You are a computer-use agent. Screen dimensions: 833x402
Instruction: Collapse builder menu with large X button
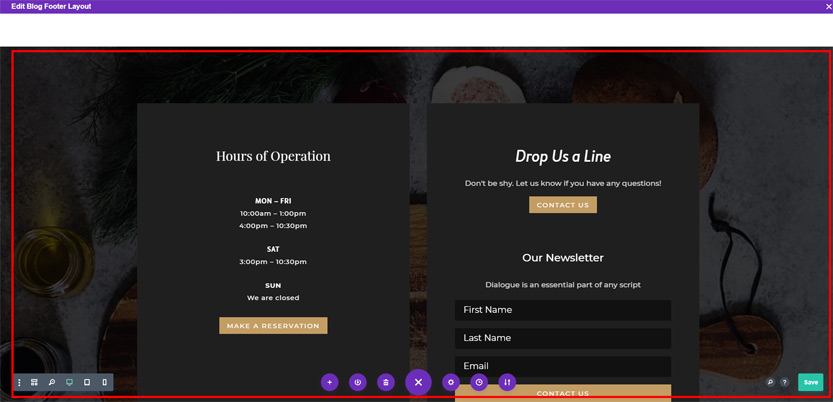pyautogui.click(x=418, y=382)
